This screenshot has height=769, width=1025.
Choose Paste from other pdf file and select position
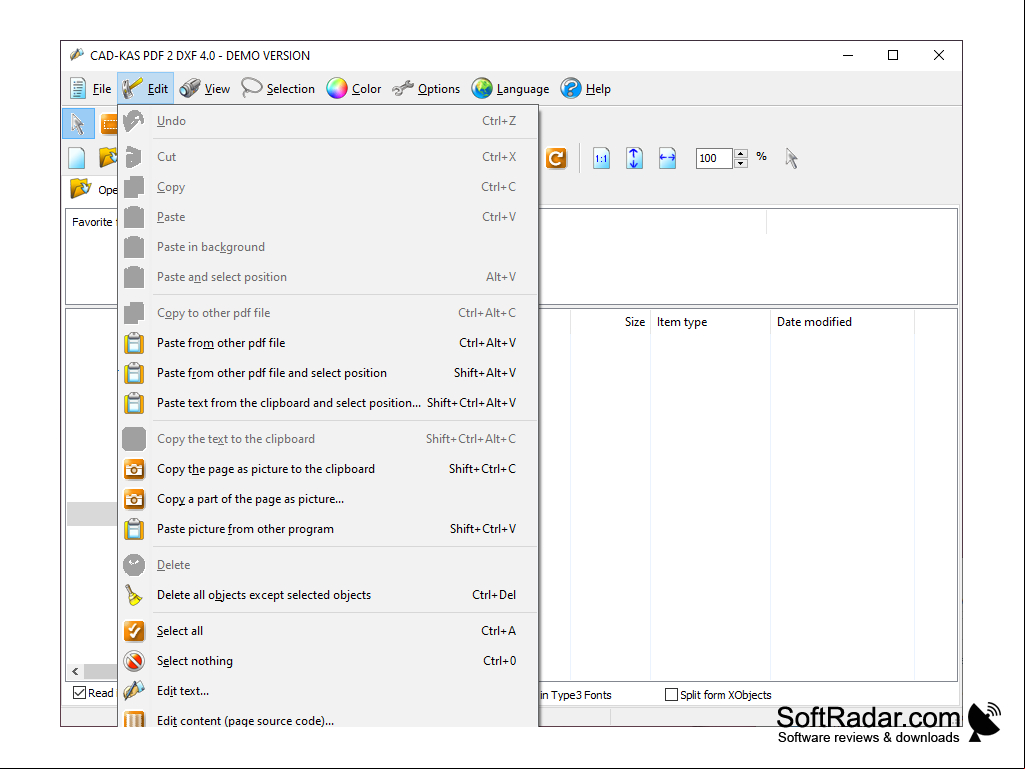(x=329, y=373)
